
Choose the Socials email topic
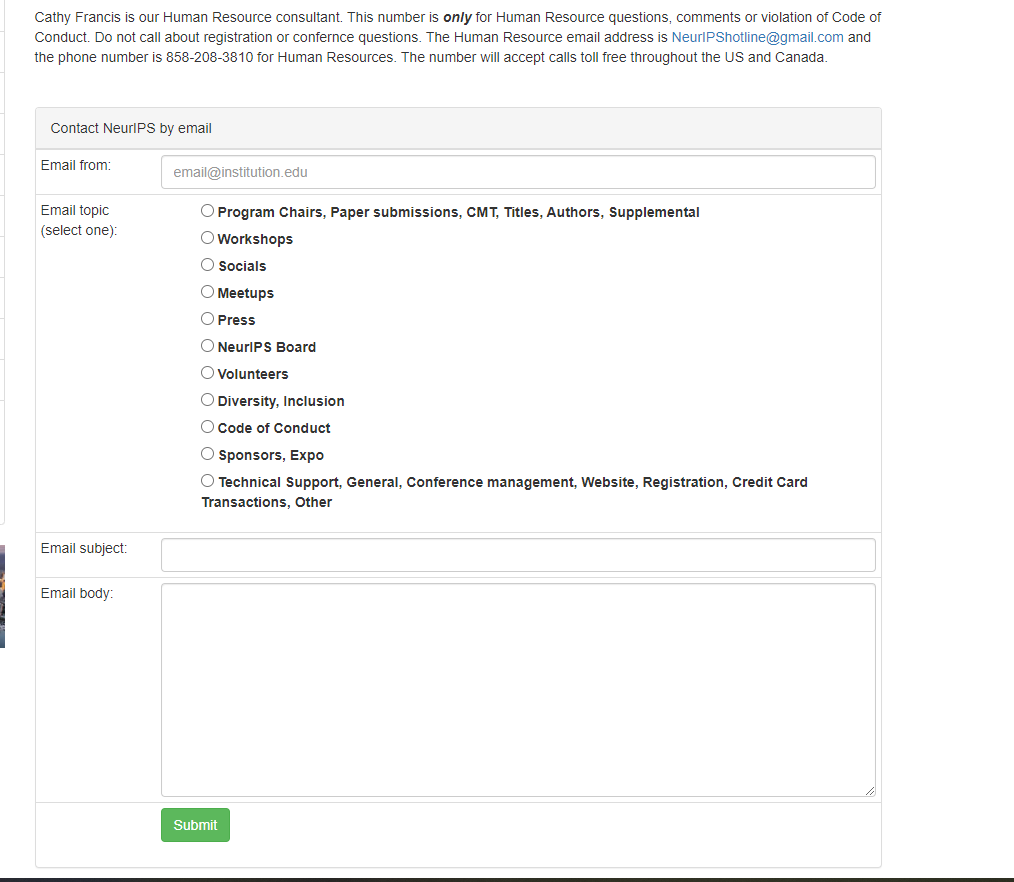tap(207, 265)
